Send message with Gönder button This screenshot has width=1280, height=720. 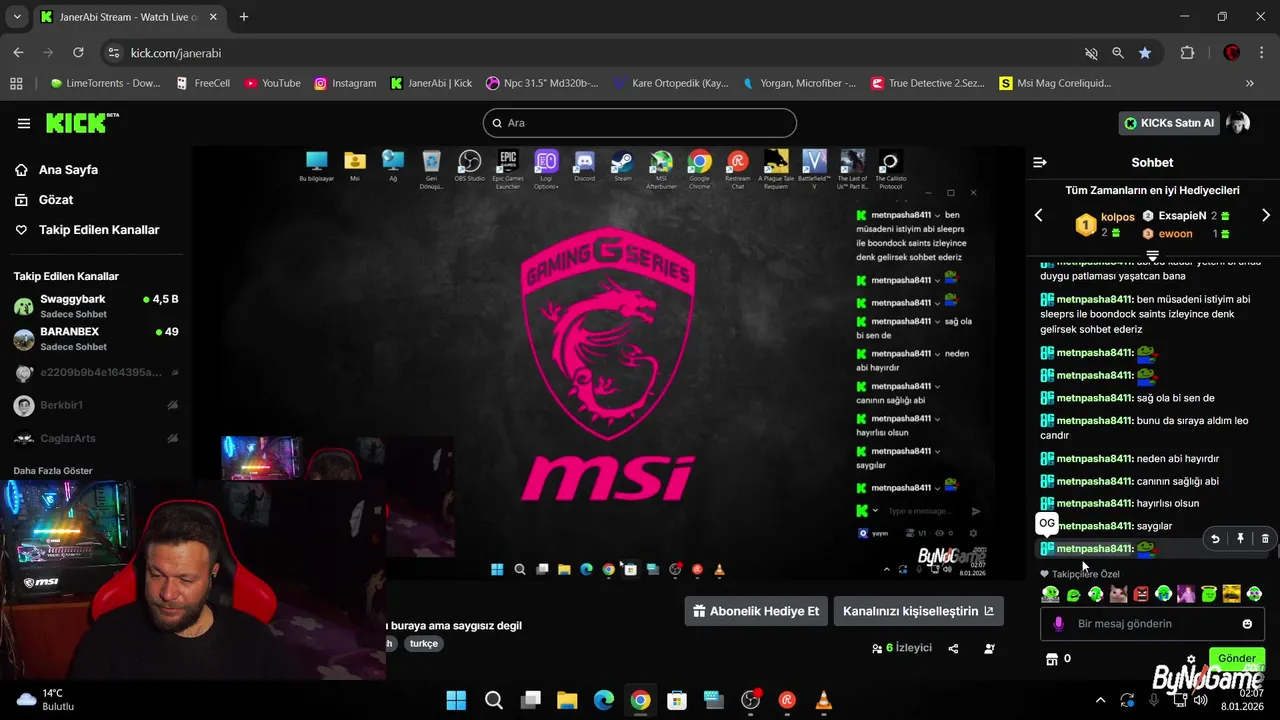point(1237,659)
